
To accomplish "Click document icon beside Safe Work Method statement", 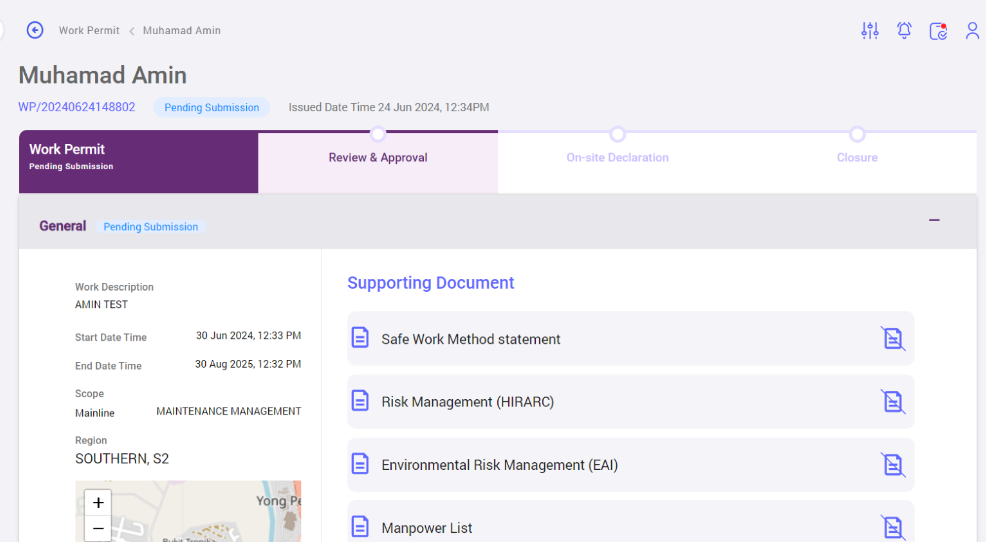I will pos(360,338).
